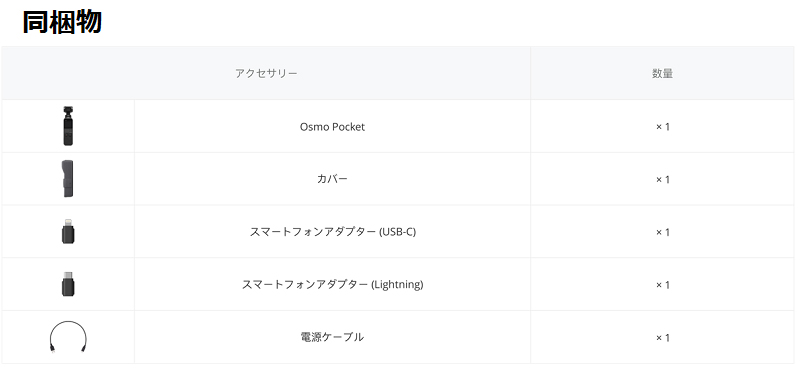This screenshot has width=800, height=380.
Task: Click the アクセサリー column header
Action: pos(266,73)
